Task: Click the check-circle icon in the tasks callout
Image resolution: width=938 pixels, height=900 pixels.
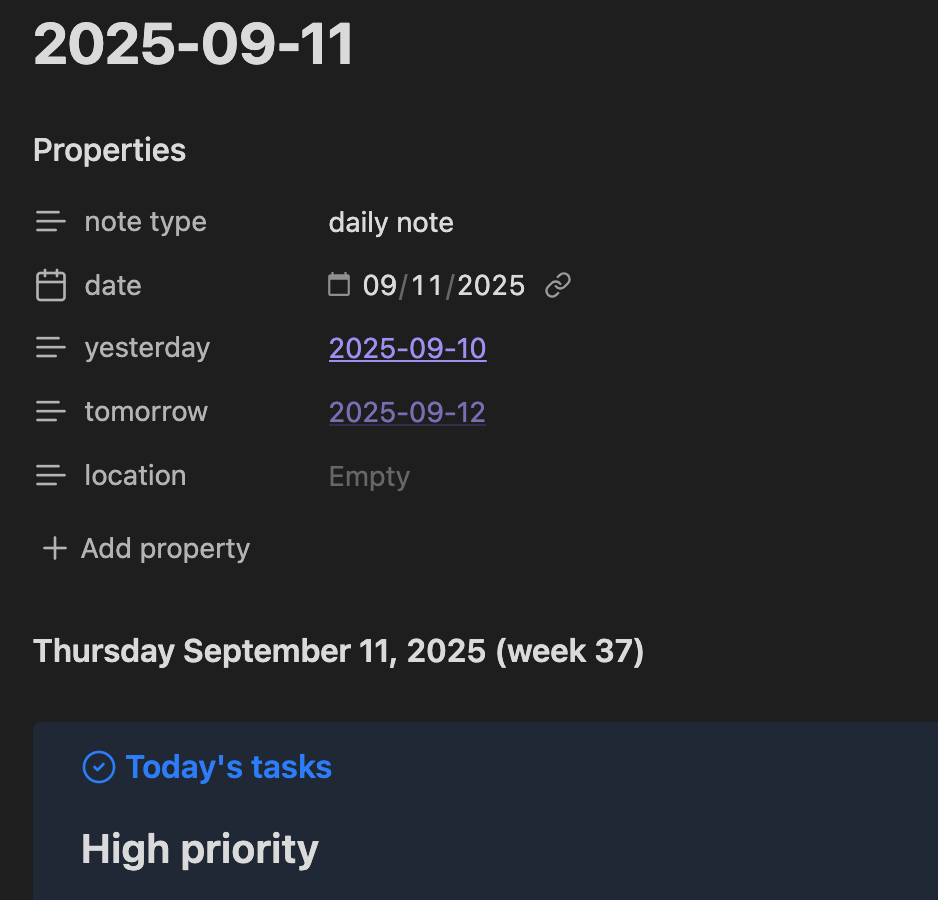Action: pos(98,768)
